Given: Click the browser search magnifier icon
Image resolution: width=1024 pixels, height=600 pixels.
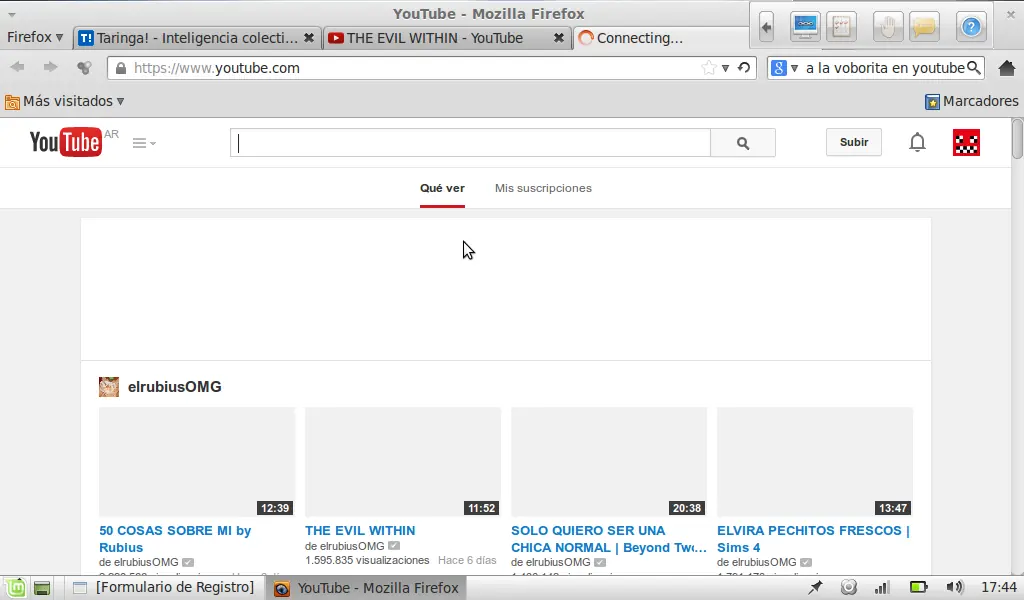Looking at the screenshot, I should pos(974,68).
